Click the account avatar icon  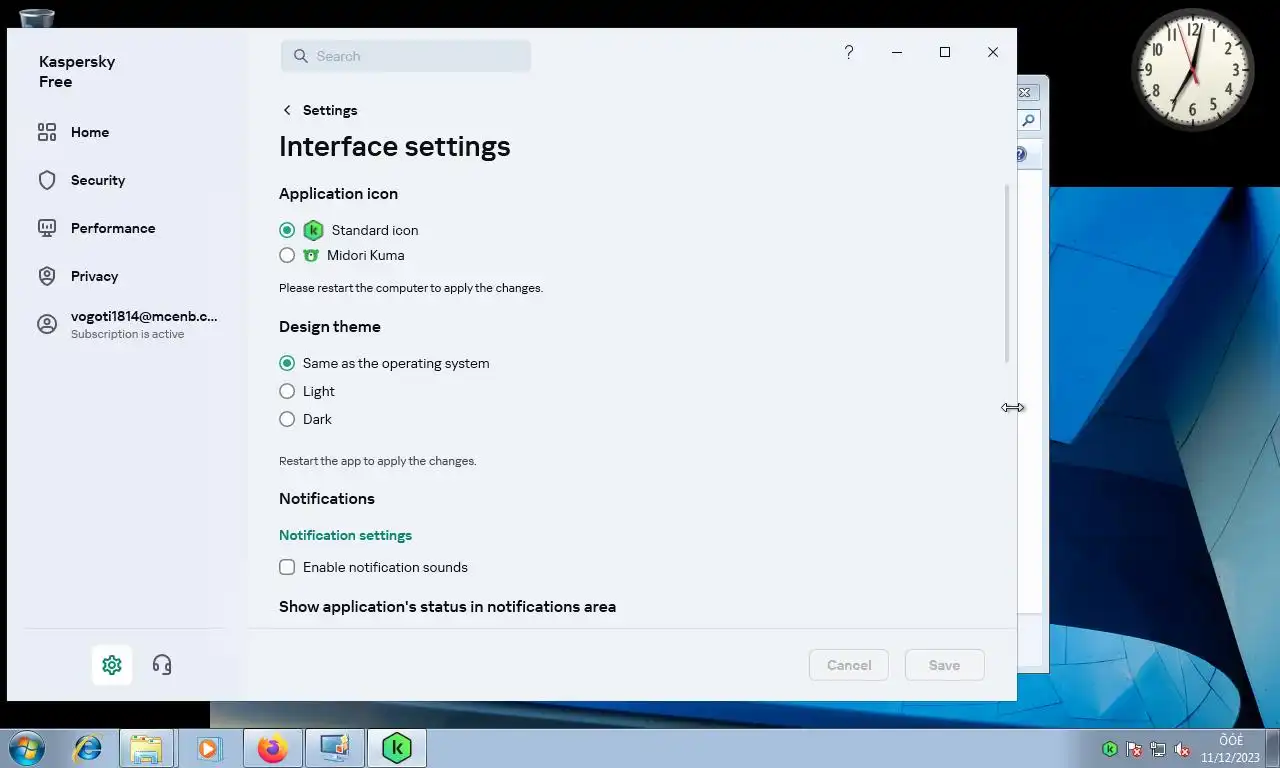47,324
